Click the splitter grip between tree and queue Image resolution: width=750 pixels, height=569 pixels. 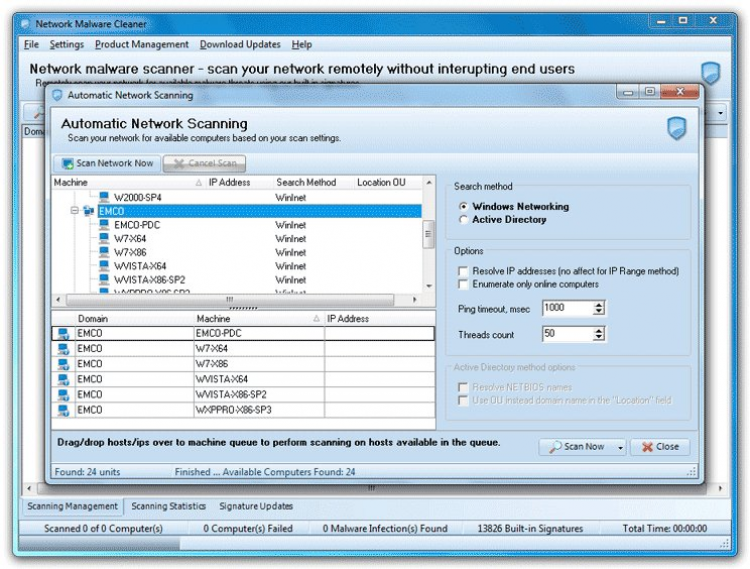pos(243,308)
